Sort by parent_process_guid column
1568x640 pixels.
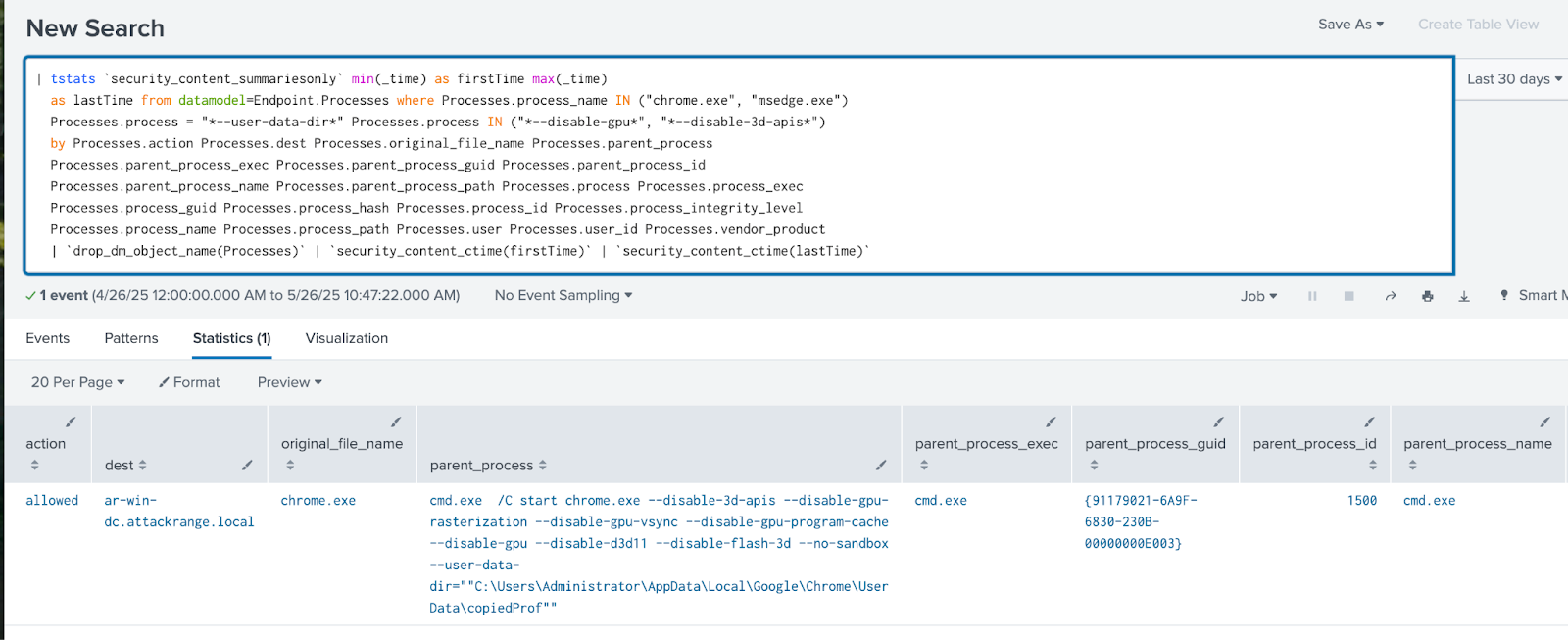[x=1094, y=465]
